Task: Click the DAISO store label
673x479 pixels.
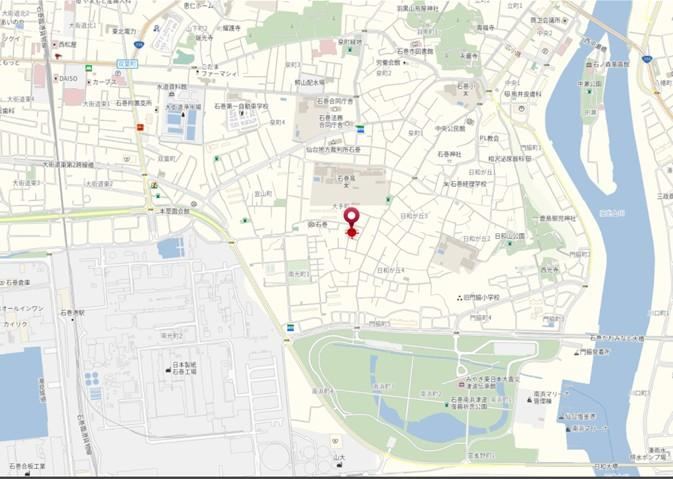Action: [69, 79]
